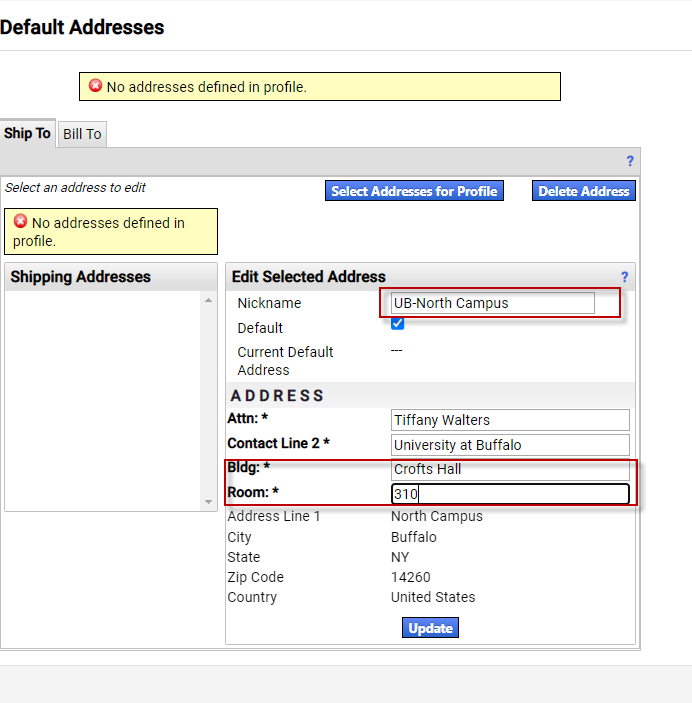This screenshot has width=692, height=703.
Task: Open help for Edit Selected Address
Action: [x=624, y=277]
